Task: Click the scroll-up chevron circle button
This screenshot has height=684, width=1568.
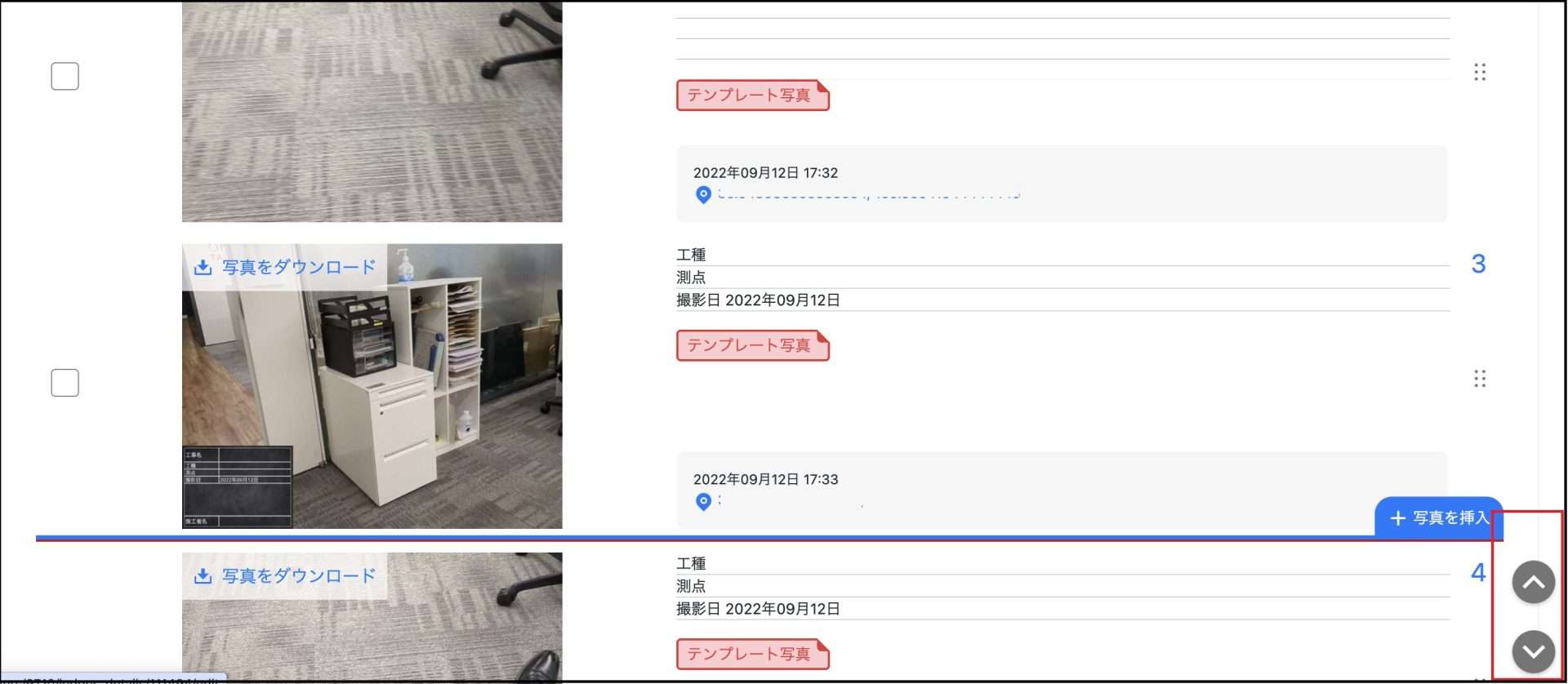Action: tap(1533, 582)
